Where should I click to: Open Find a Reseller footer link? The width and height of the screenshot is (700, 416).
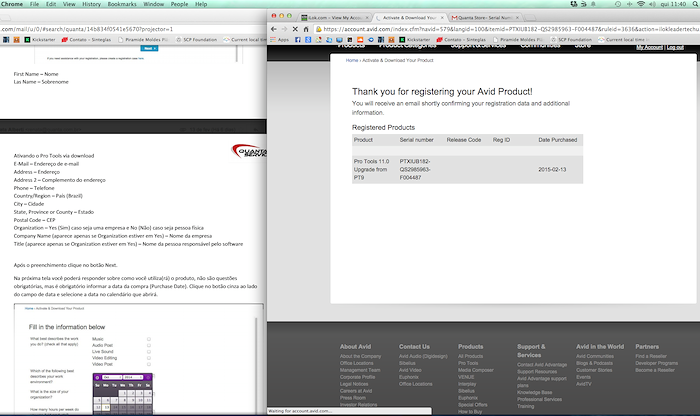click(651, 356)
